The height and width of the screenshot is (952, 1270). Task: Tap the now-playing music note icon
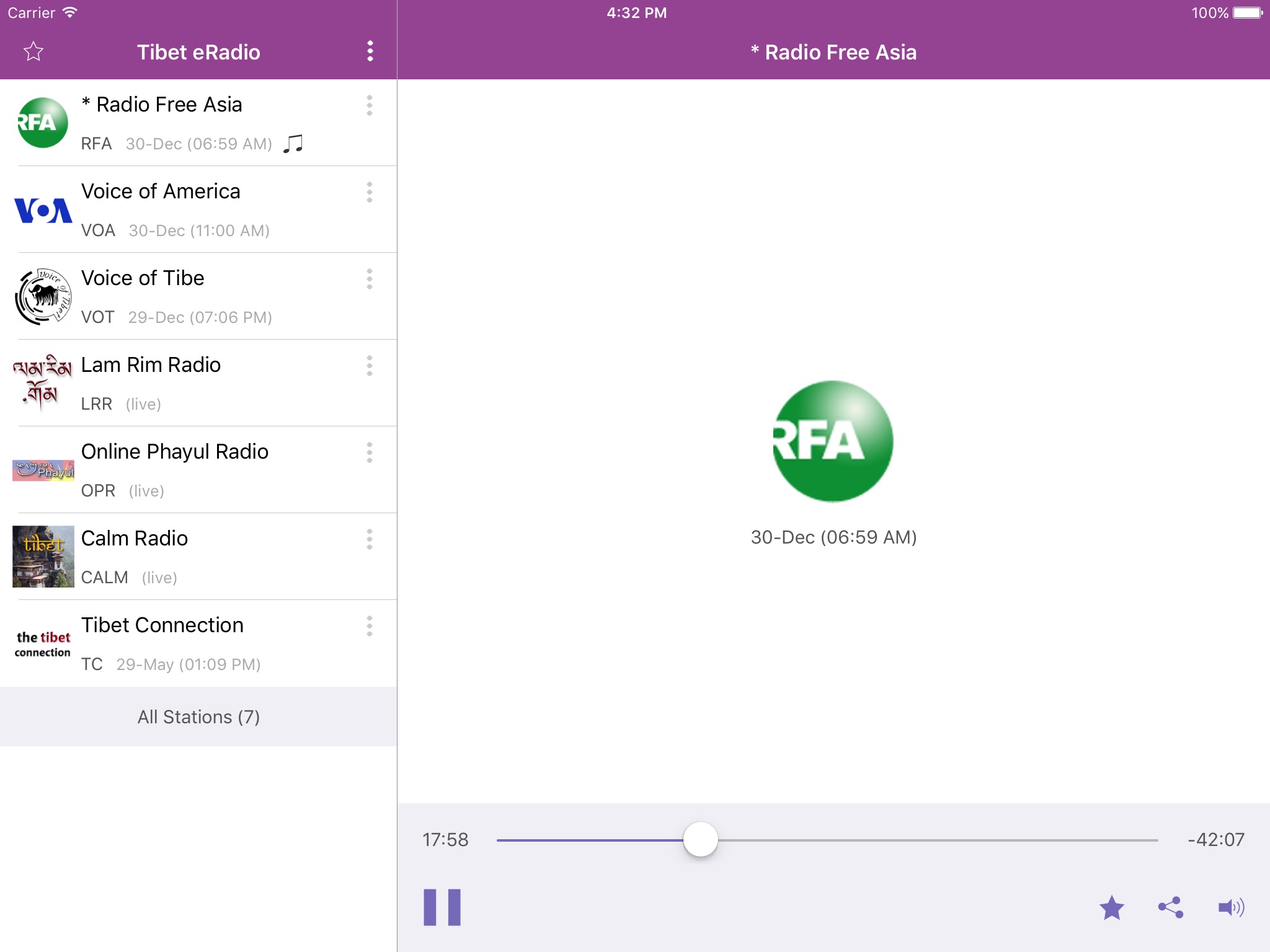pyautogui.click(x=293, y=144)
